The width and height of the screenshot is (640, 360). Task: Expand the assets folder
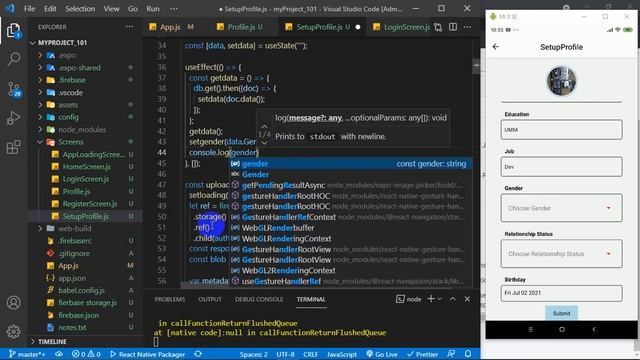click(x=68, y=105)
